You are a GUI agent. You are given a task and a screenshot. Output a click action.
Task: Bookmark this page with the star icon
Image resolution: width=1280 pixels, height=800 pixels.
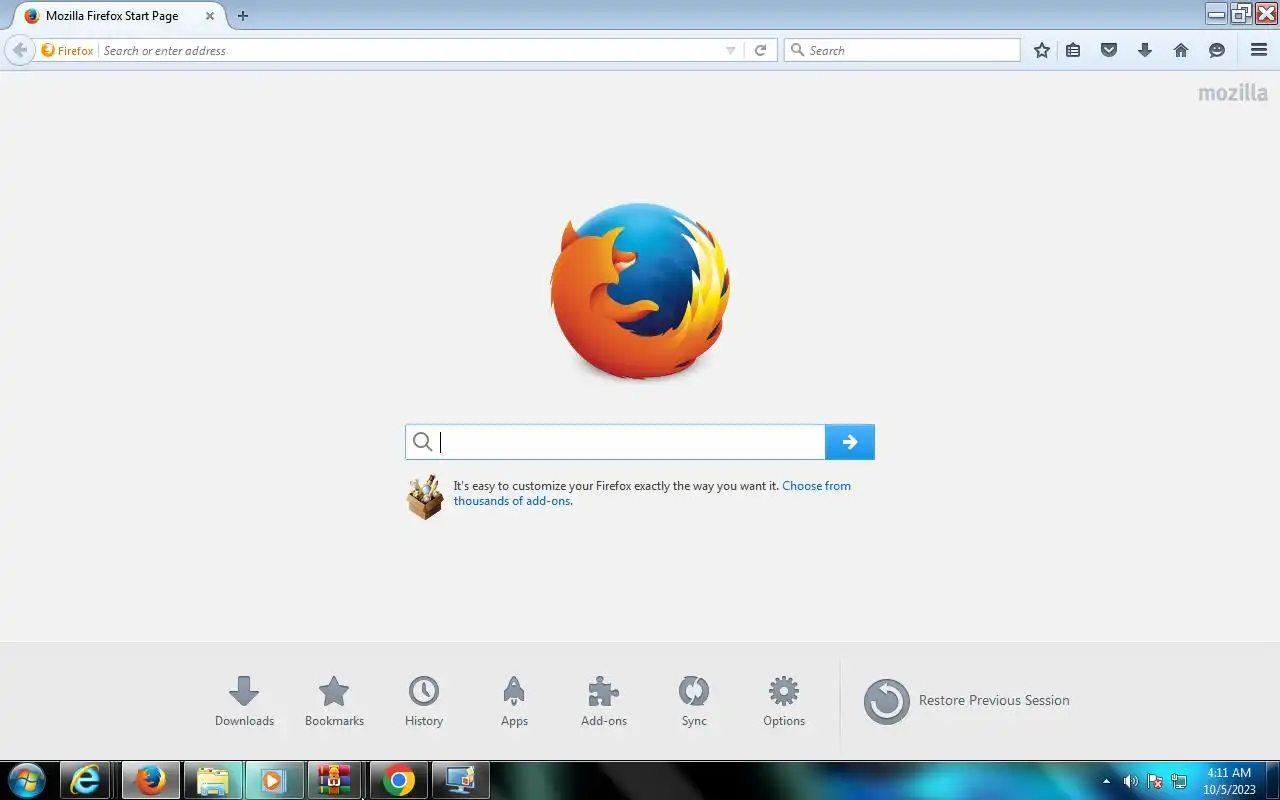(x=1042, y=50)
